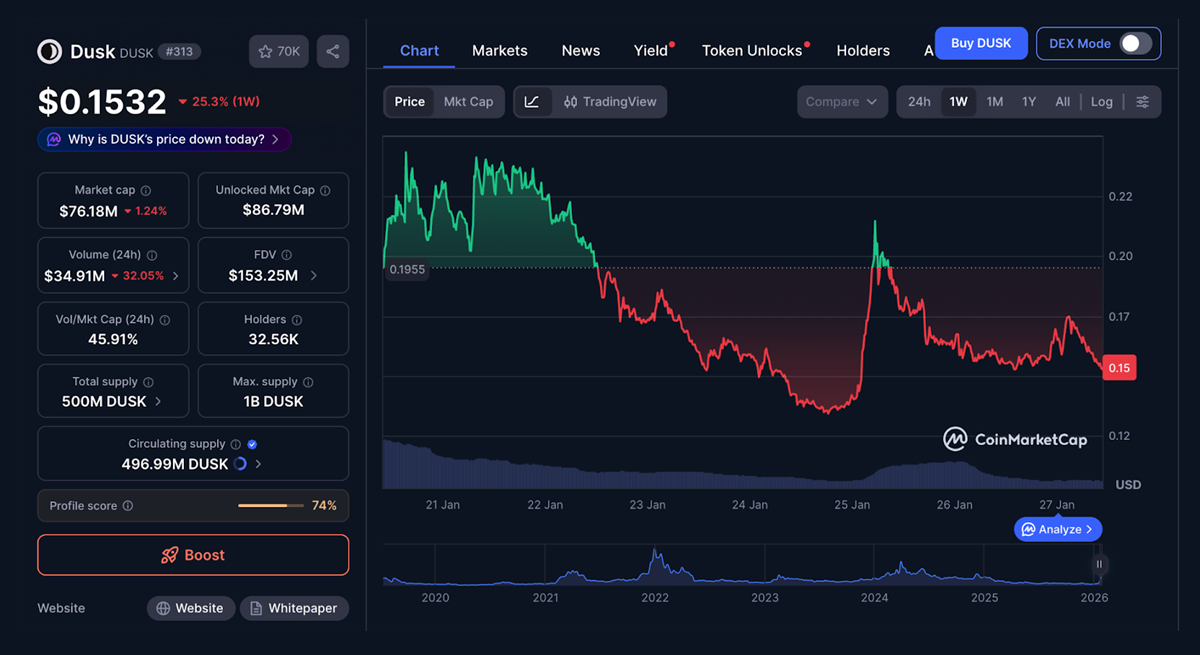The image size is (1200, 655).
Task: Open the Whitepaper link
Action: pyautogui.click(x=294, y=608)
